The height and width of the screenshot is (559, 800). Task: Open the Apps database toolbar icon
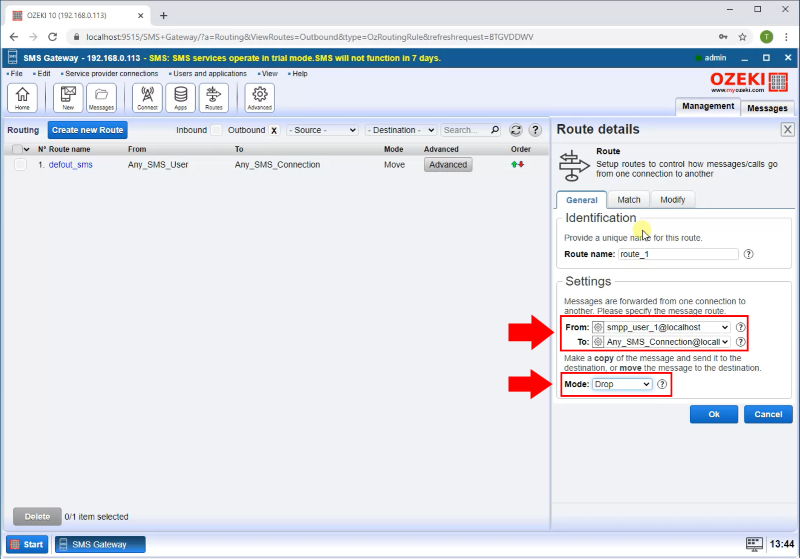180,98
